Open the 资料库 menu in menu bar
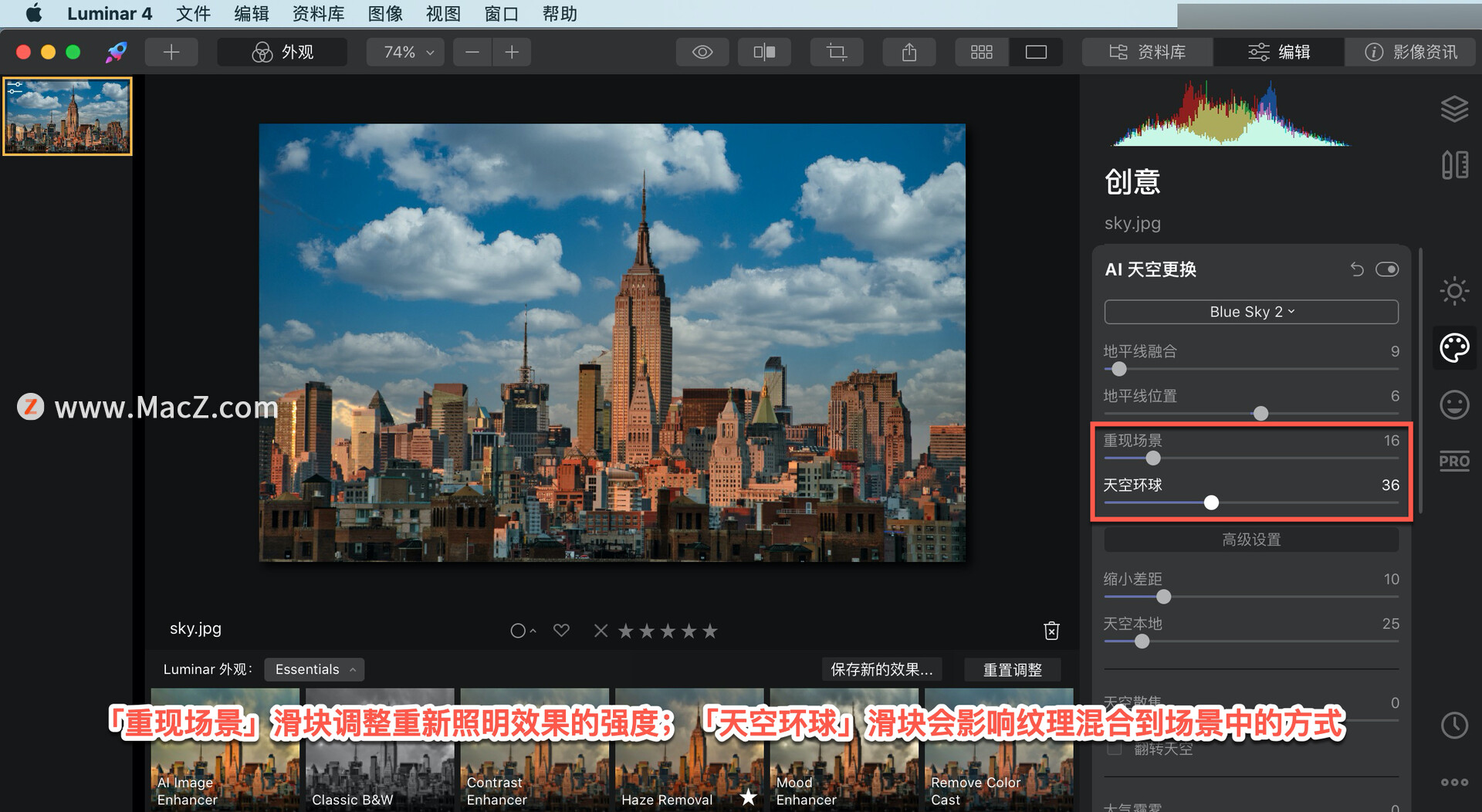This screenshot has height=812, width=1482. [319, 13]
